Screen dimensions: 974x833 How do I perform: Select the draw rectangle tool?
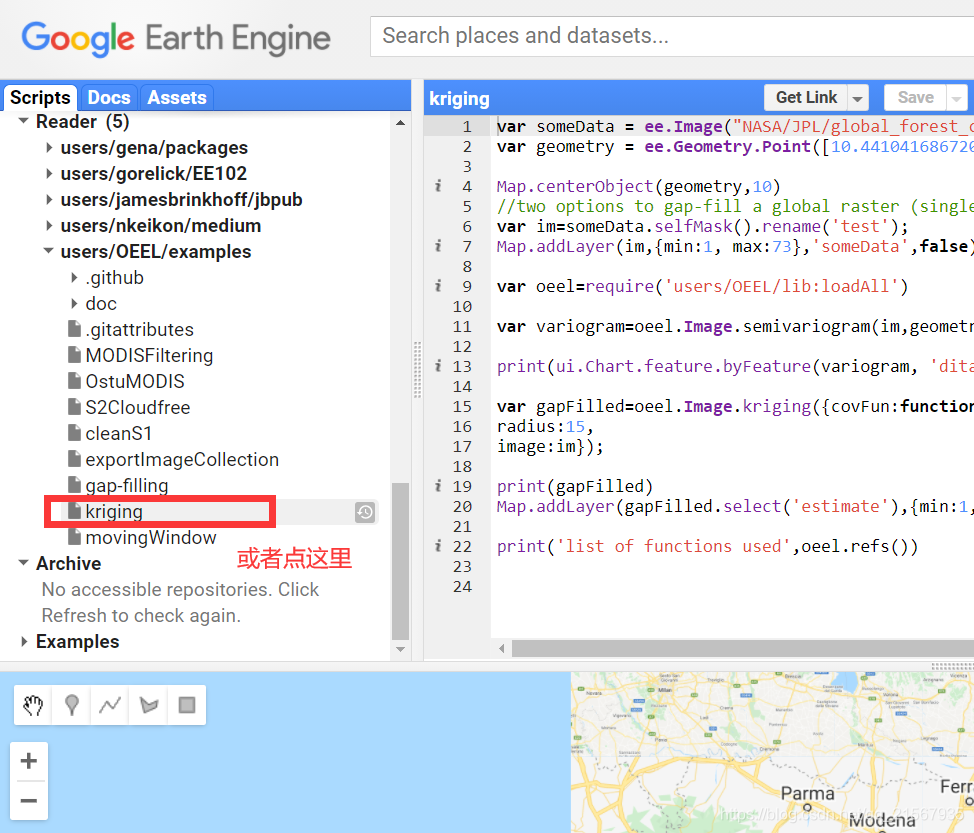point(187,705)
